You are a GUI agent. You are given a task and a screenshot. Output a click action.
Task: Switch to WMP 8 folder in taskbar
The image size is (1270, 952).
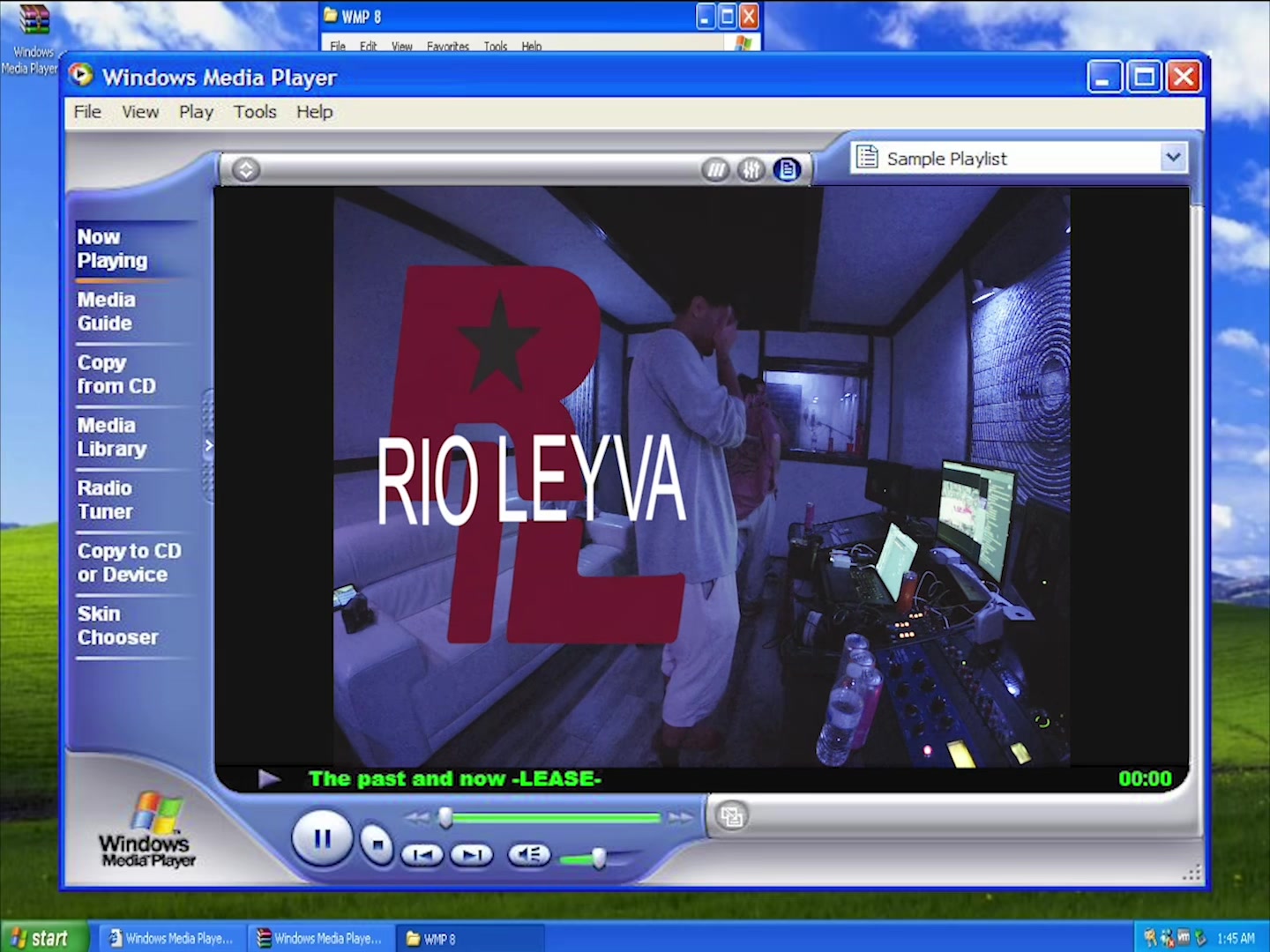click(469, 939)
